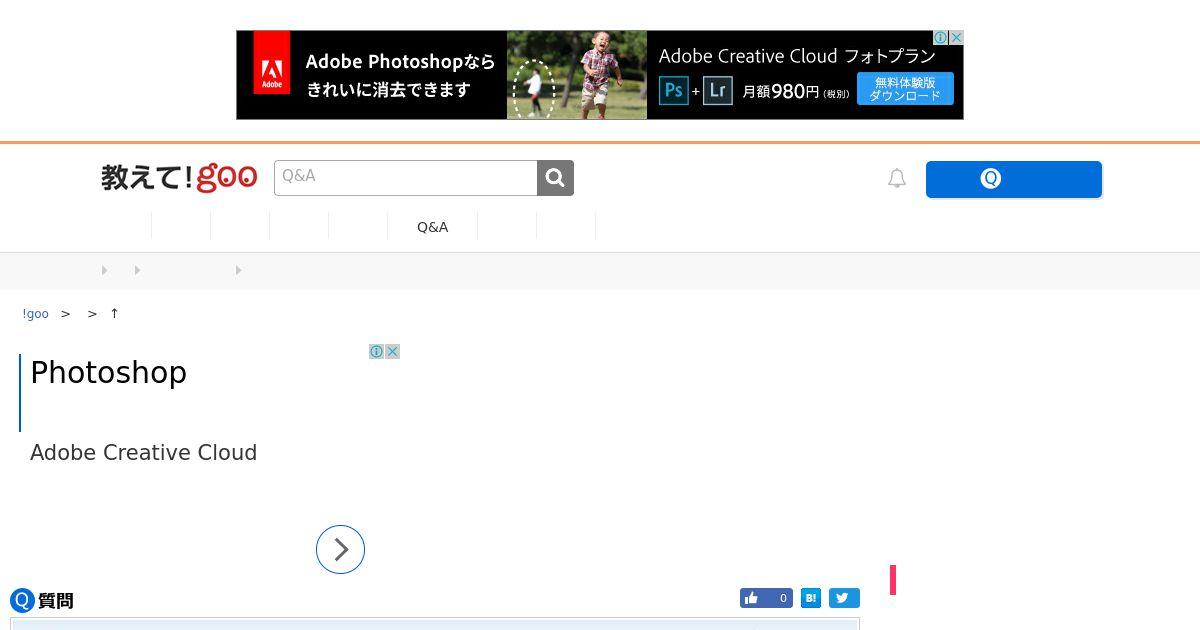Screen dimensions: 1200x630
Task: Follow the !goo breadcrumb link
Action: click(35, 314)
